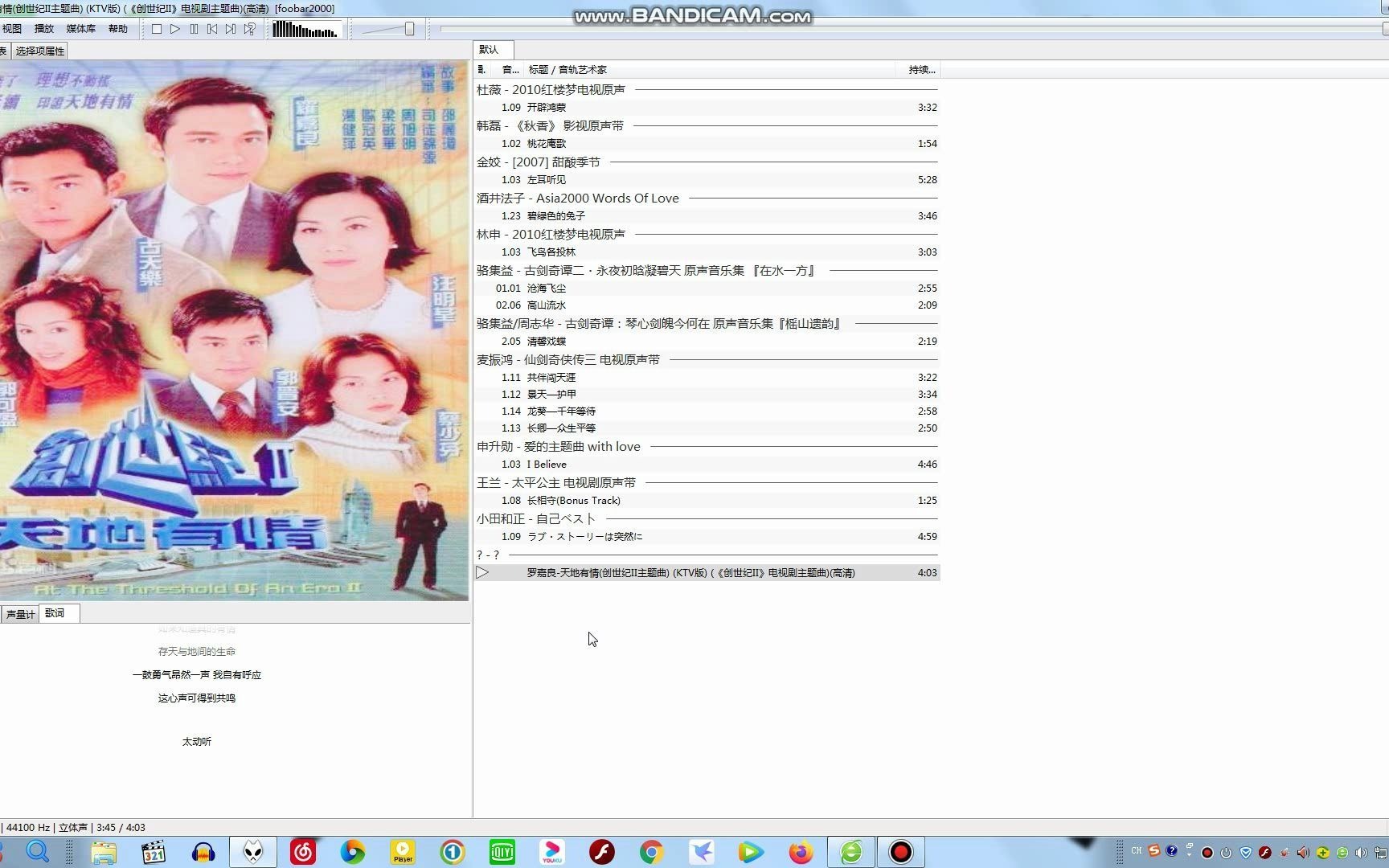Click the now-playing triangle indicator in the playlist
Screen dimensions: 1389x868
click(482, 573)
